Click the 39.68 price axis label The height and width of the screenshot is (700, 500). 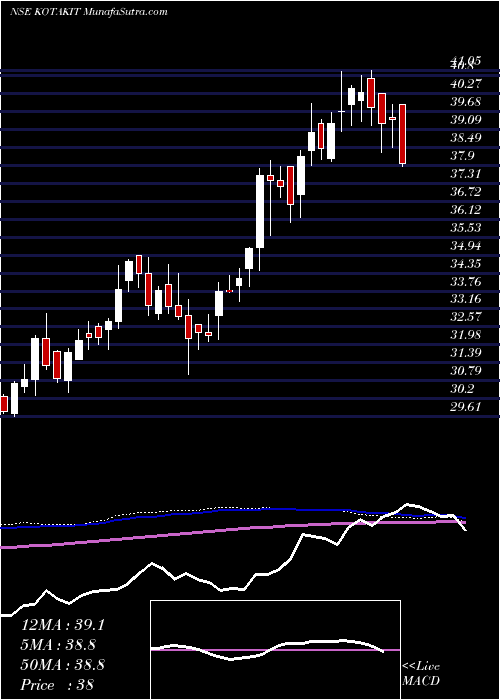coord(466,102)
